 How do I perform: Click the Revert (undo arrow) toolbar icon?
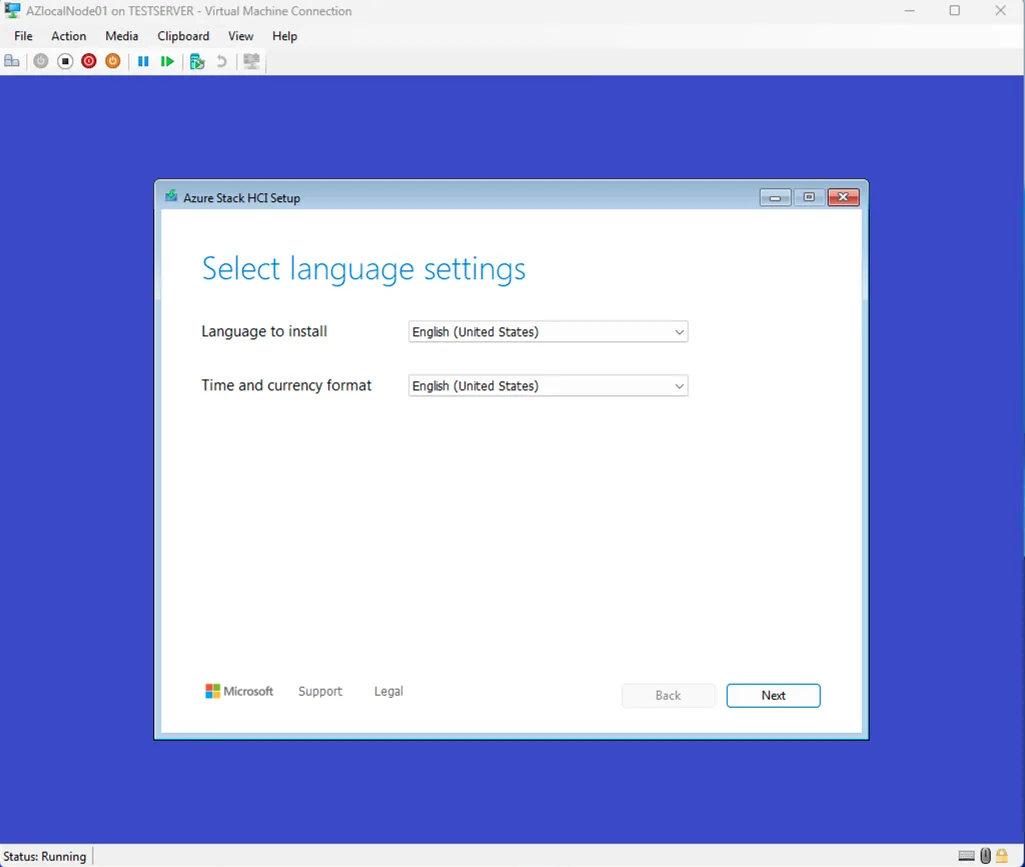(222, 61)
